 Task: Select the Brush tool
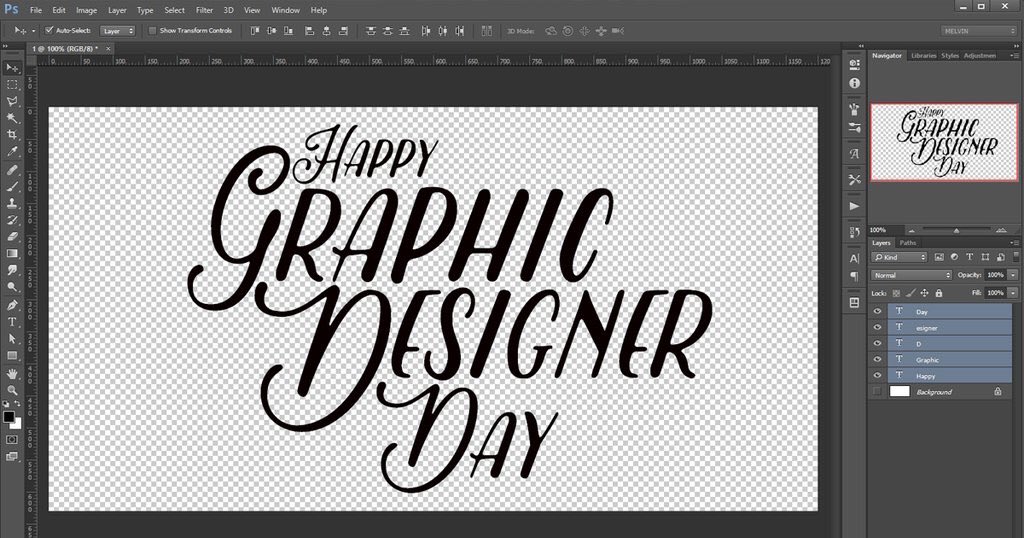pos(12,187)
